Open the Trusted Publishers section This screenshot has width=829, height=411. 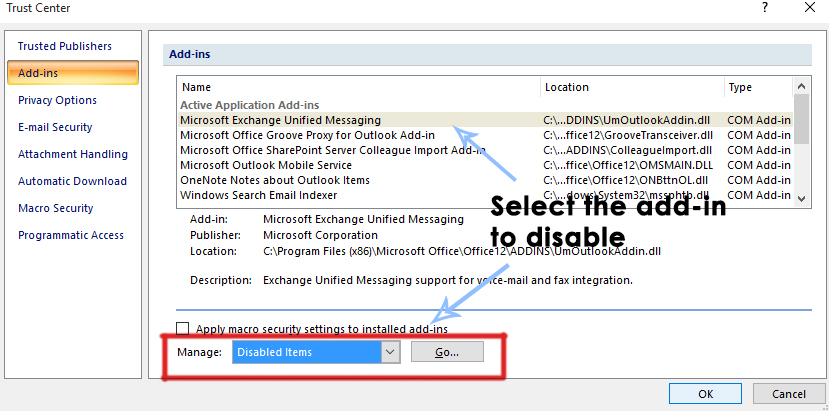pyautogui.click(x=65, y=46)
